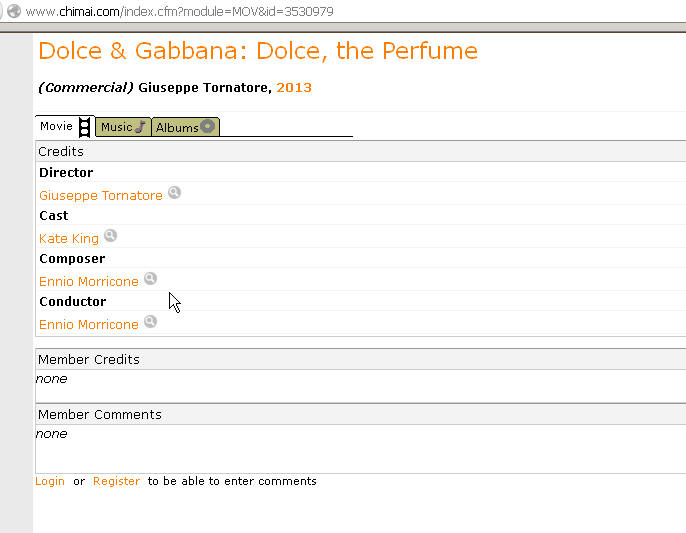The height and width of the screenshot is (533, 686).
Task: Click the 2013 year link
Action: [294, 88]
